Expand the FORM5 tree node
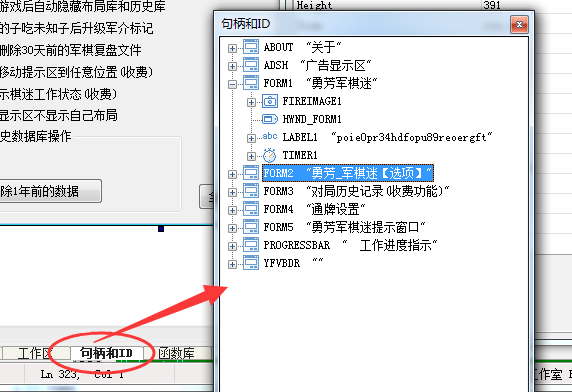 point(232,228)
